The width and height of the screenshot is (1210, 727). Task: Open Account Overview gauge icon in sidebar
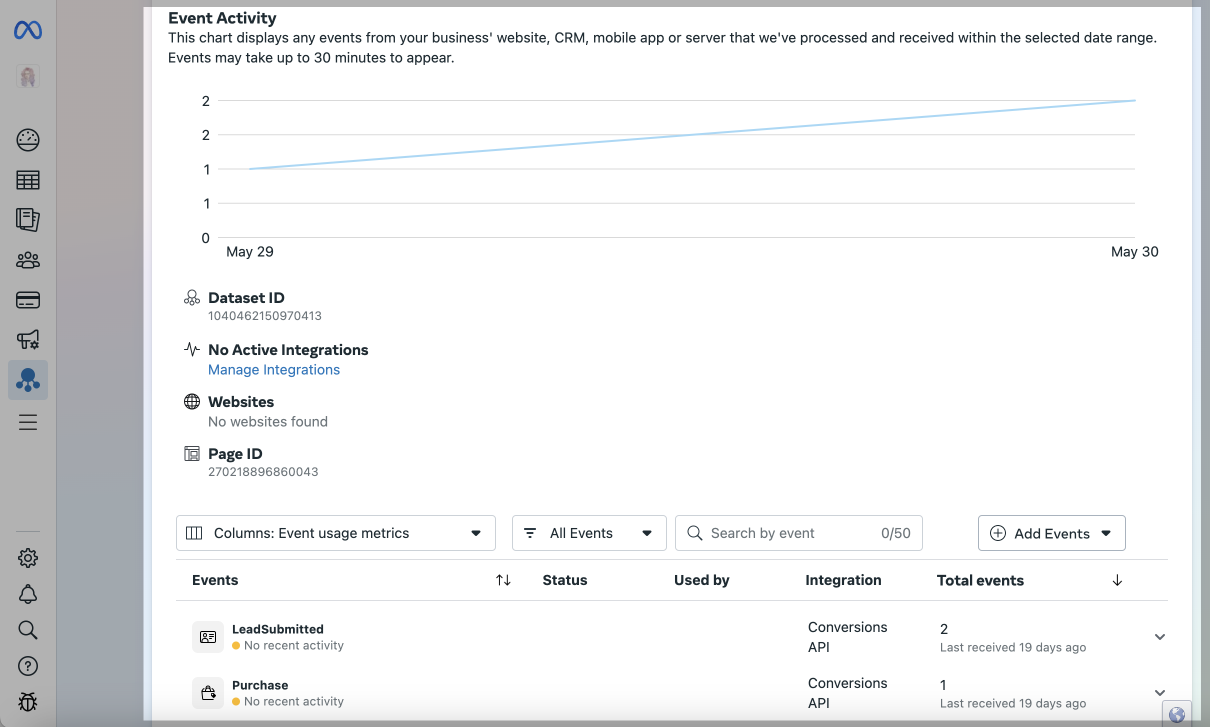coord(28,140)
